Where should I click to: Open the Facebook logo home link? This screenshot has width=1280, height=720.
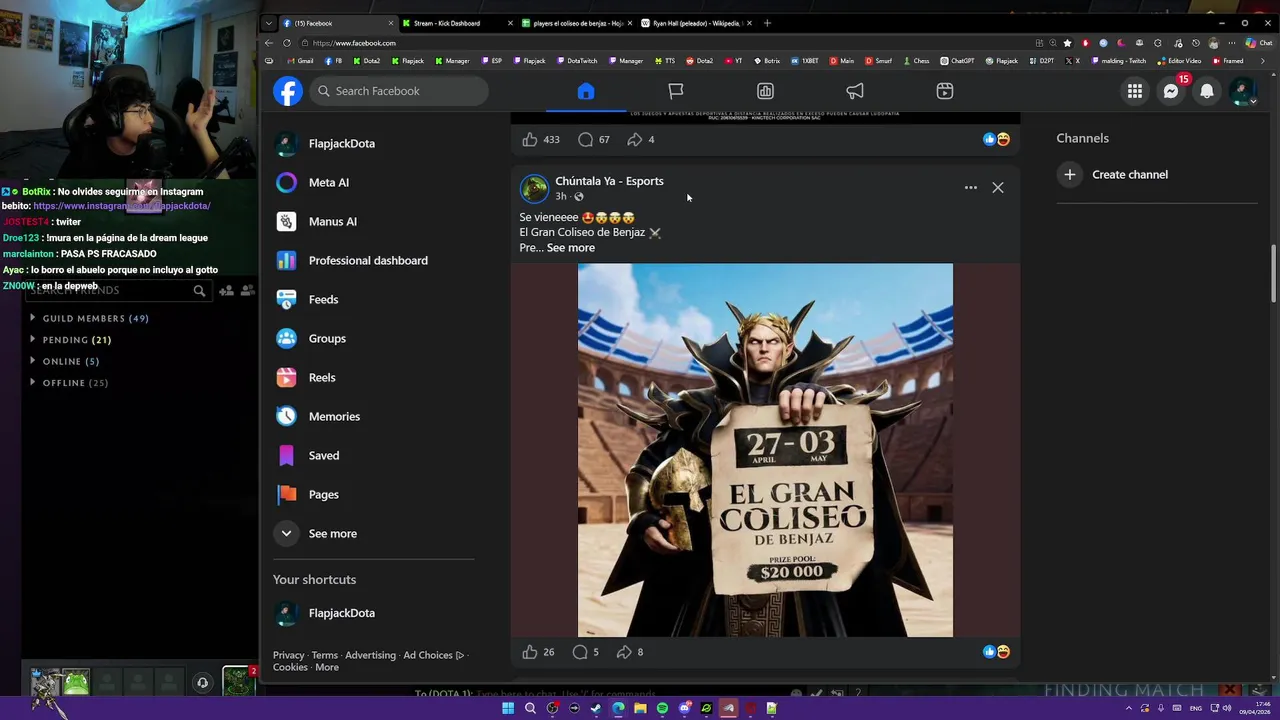click(x=288, y=91)
